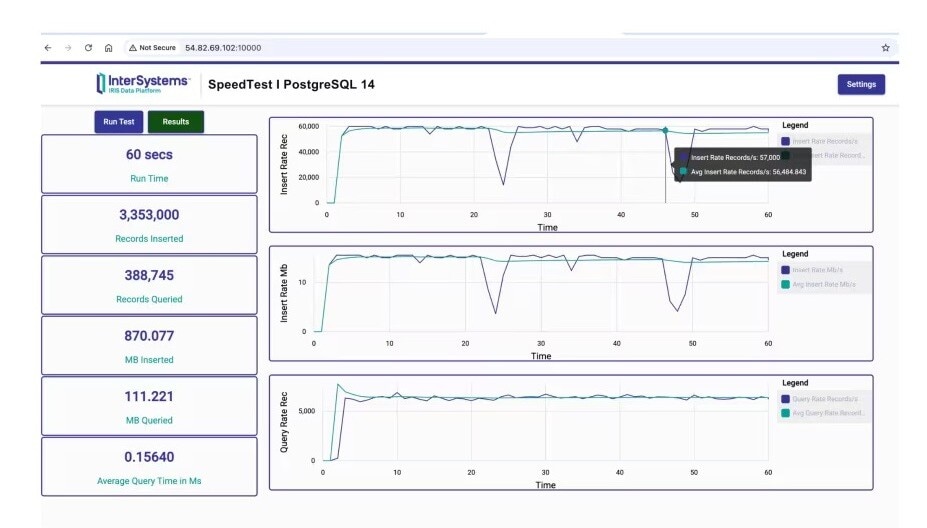Focus the address bar showing 54.82.69.102:10000
Screen dimensions: 927x528
click(223, 48)
